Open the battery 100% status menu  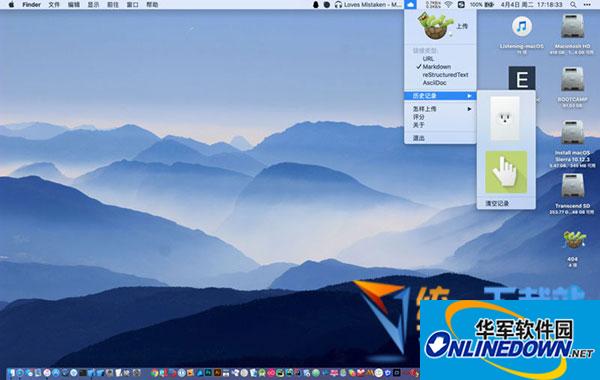[x=482, y=5]
